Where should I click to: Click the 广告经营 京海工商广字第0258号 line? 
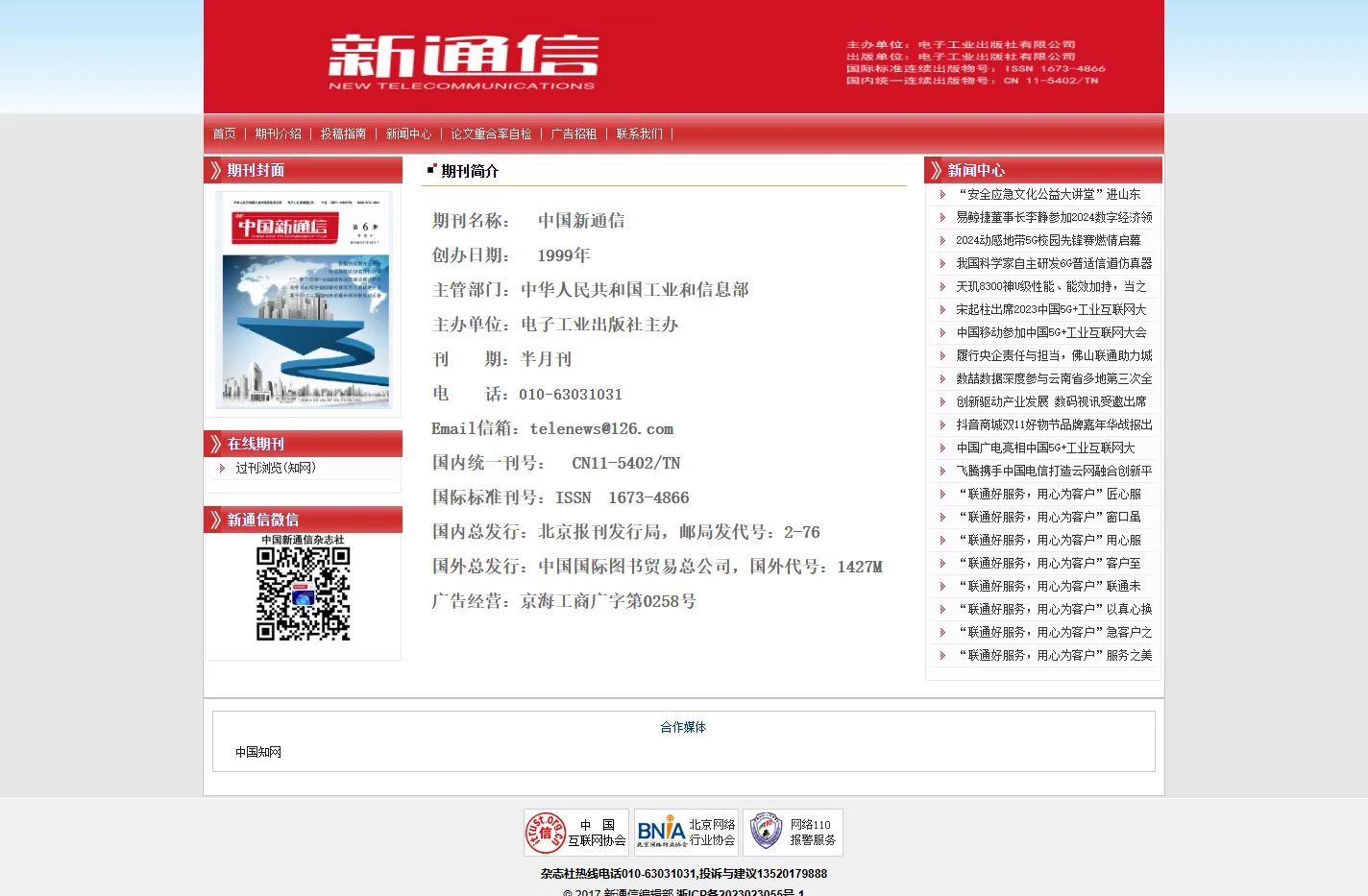tap(564, 601)
